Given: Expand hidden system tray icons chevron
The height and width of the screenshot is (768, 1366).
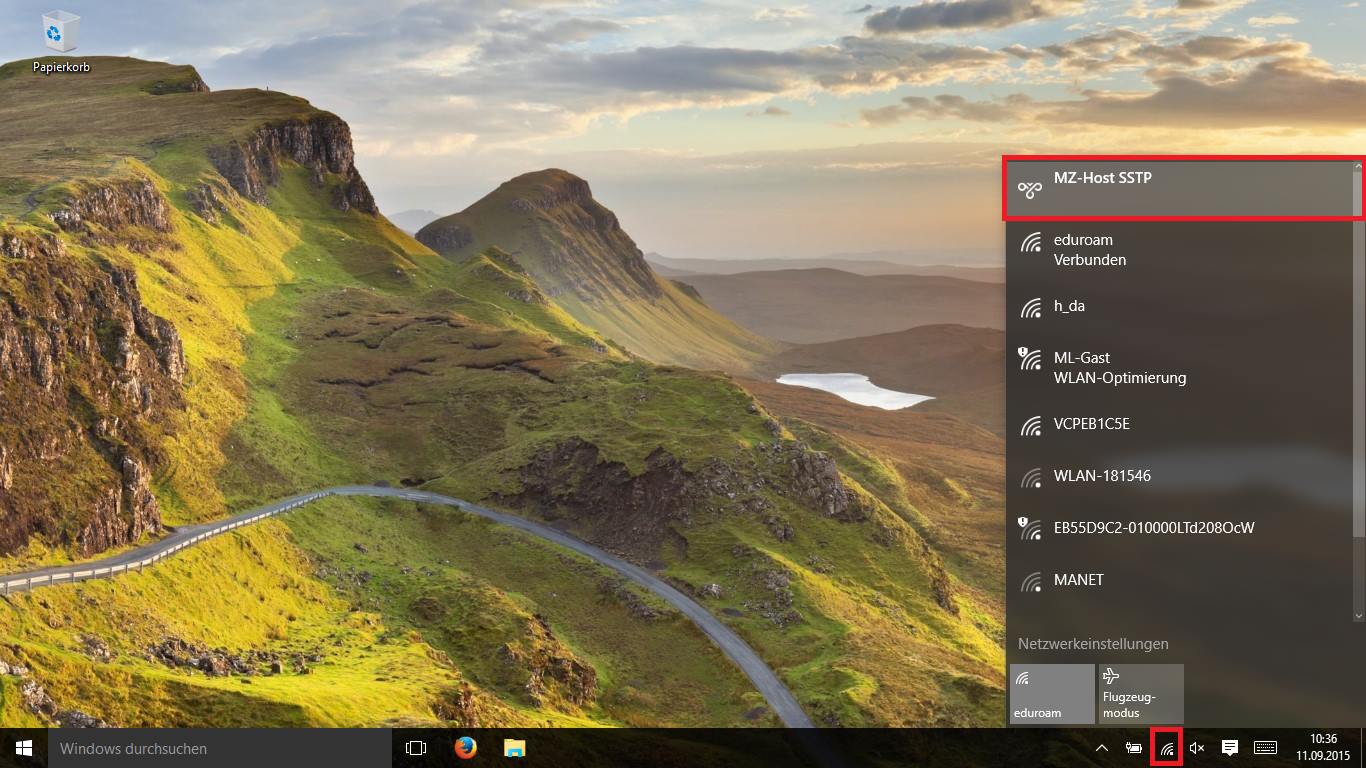Looking at the screenshot, I should (x=1102, y=748).
